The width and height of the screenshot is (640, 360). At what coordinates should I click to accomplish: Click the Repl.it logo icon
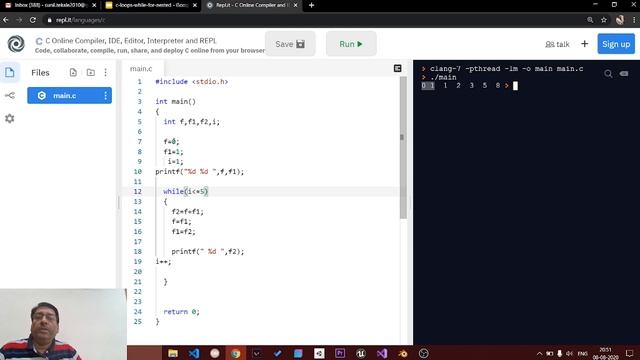(x=16, y=44)
